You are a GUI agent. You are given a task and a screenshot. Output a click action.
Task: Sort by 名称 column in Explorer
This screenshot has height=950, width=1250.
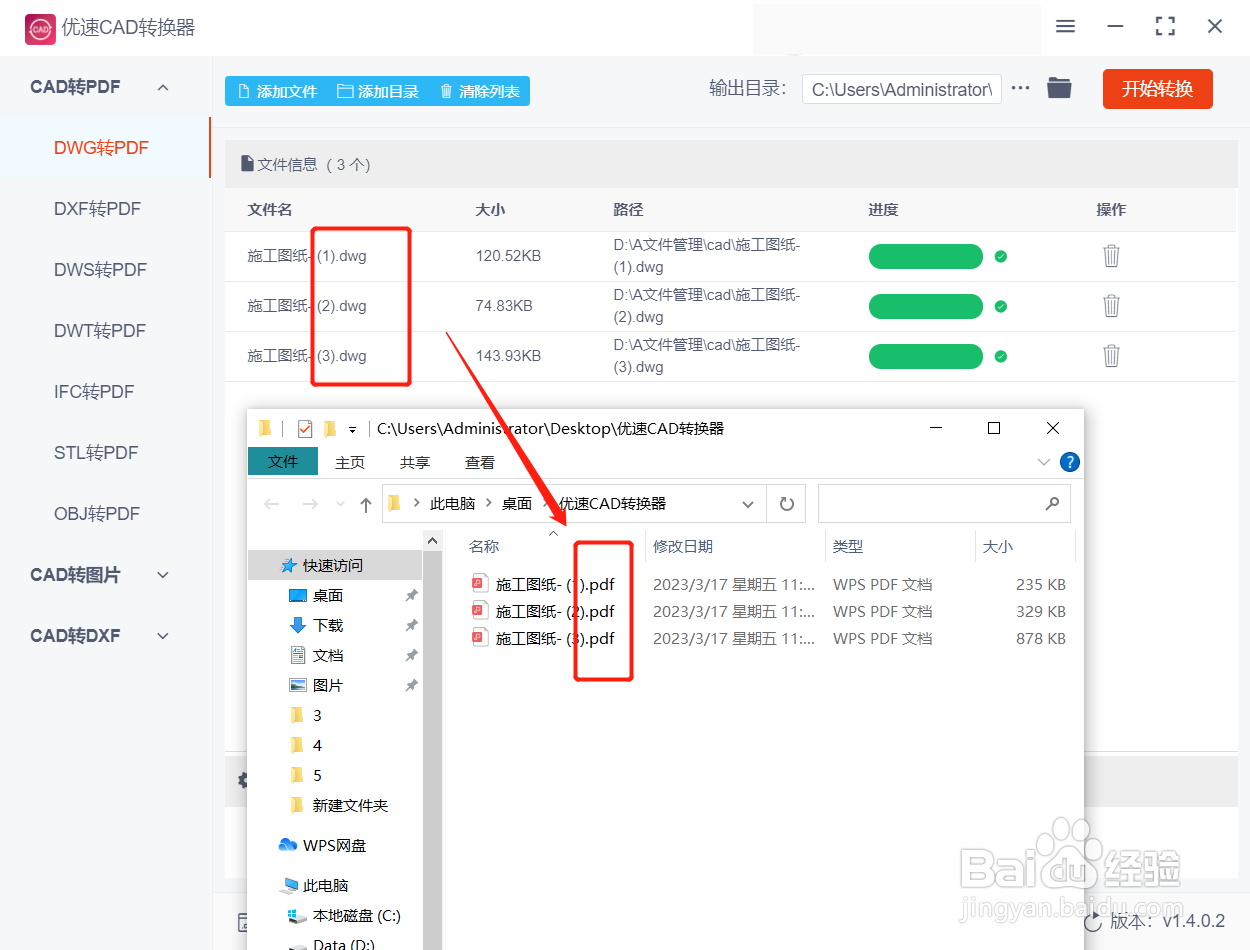[x=484, y=547]
